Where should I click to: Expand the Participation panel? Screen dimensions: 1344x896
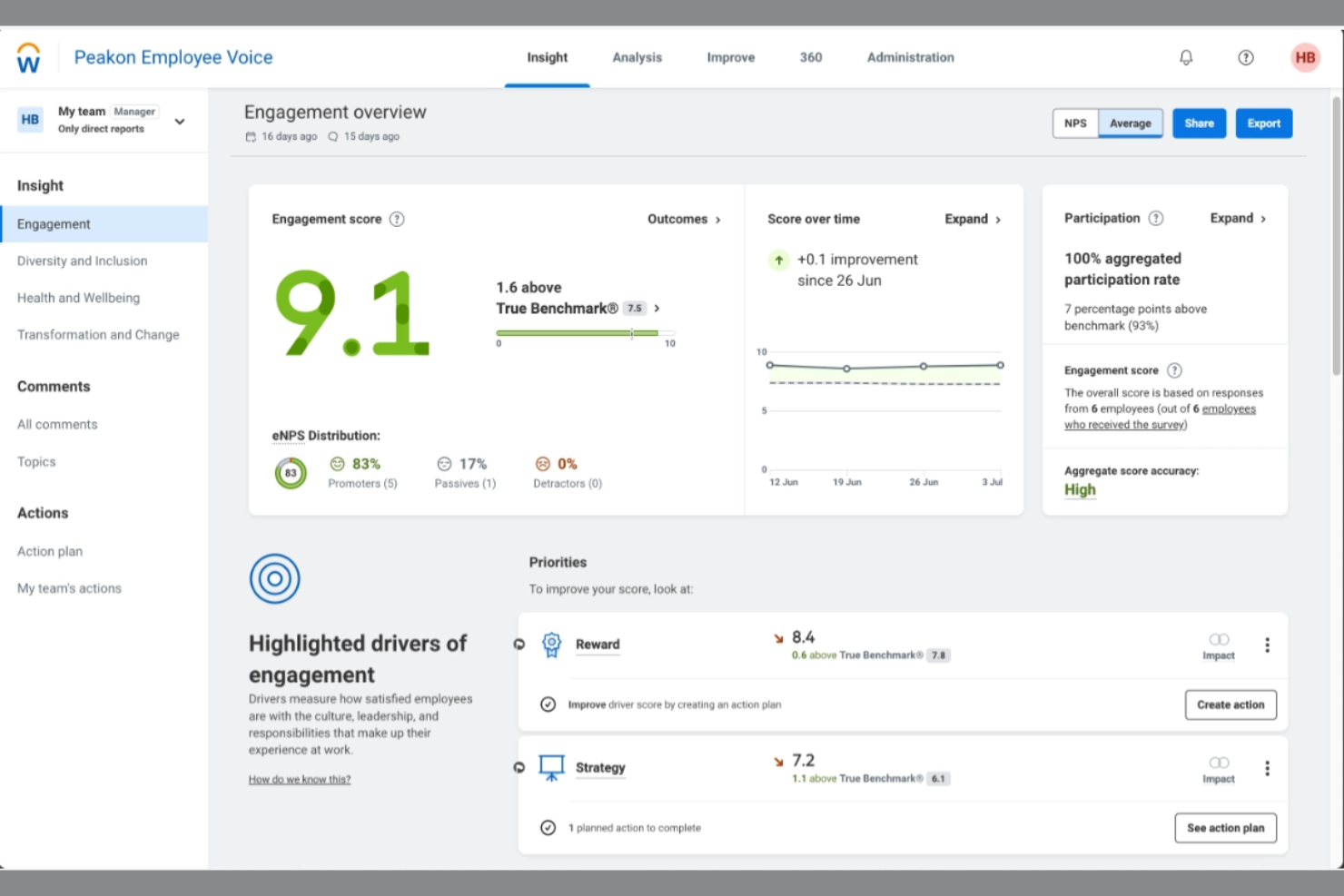click(1236, 218)
